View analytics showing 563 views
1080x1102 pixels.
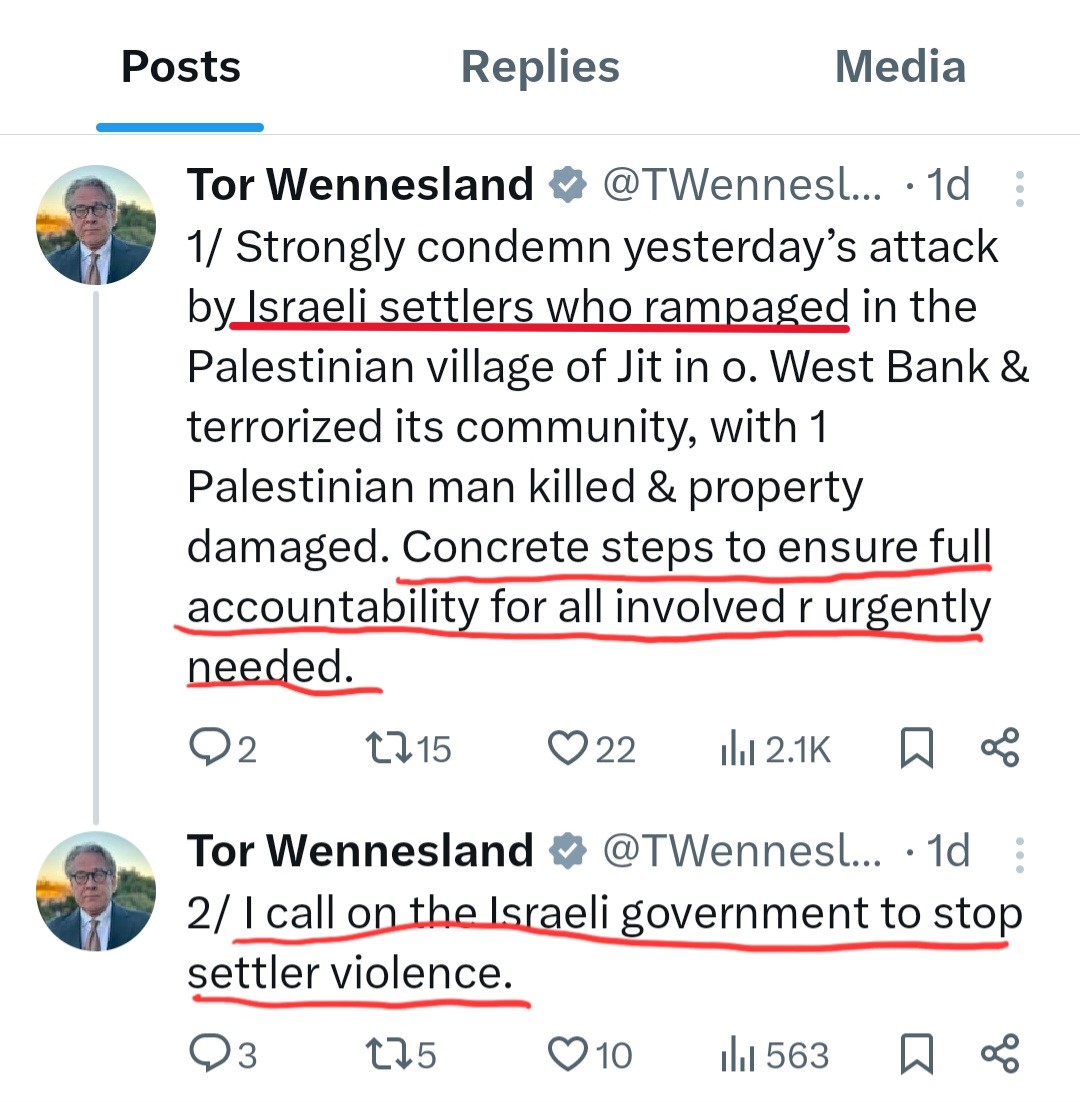pyautogui.click(x=776, y=1055)
